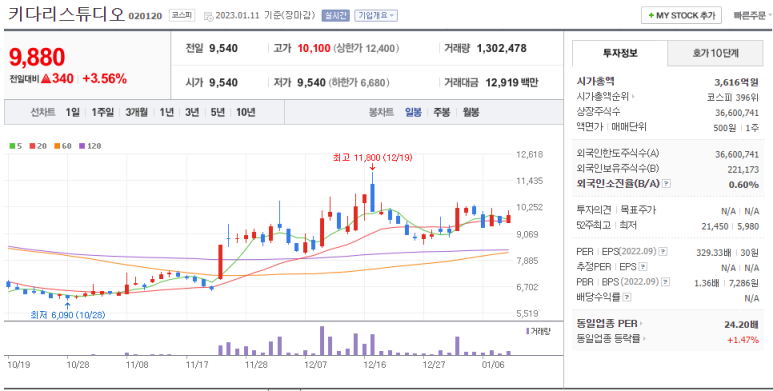Viewport: 773px width, 391px height.
Task: Click the help icon next to PBR BPS(2022.09)
Action: click(x=666, y=282)
